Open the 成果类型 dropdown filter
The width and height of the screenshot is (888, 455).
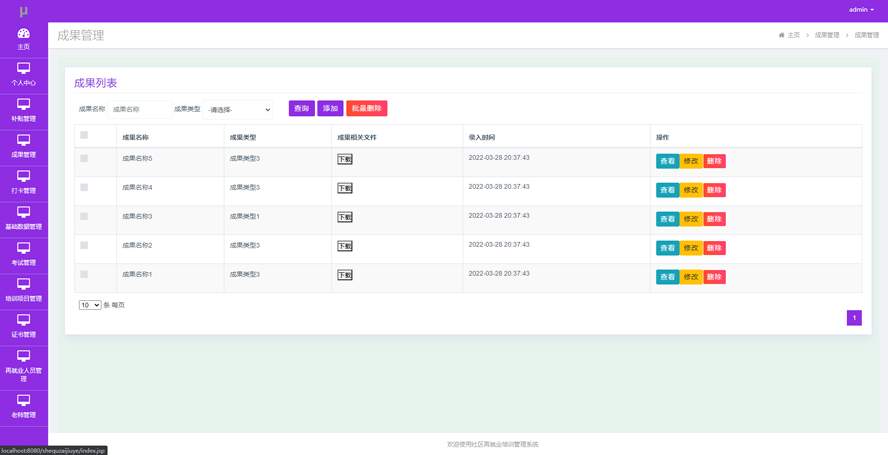click(238, 109)
